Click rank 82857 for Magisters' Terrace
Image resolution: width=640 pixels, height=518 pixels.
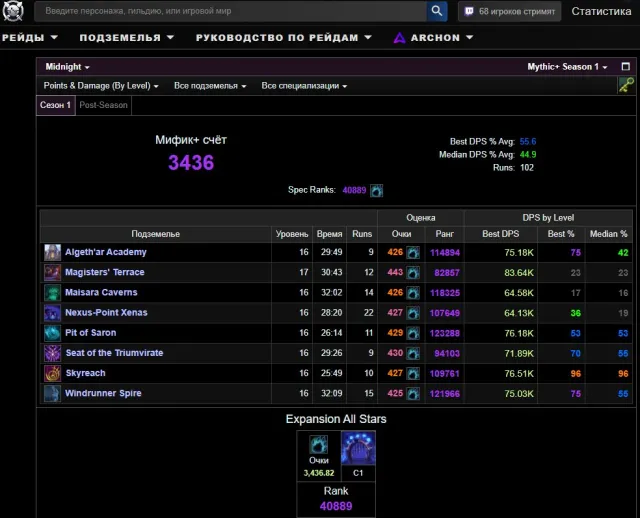coord(447,273)
